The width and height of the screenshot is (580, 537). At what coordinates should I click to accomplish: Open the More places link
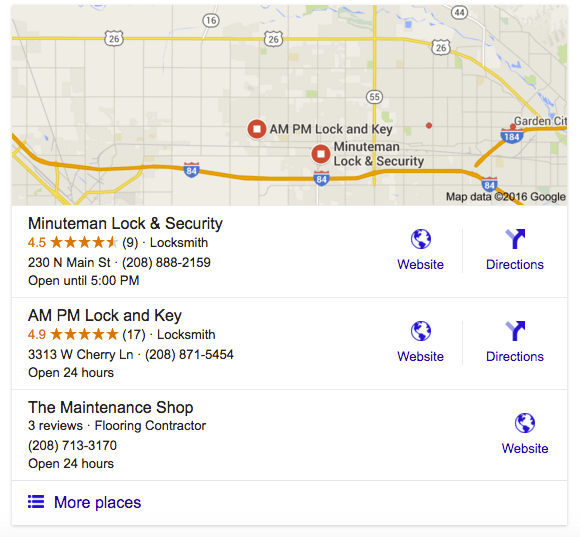(x=97, y=502)
